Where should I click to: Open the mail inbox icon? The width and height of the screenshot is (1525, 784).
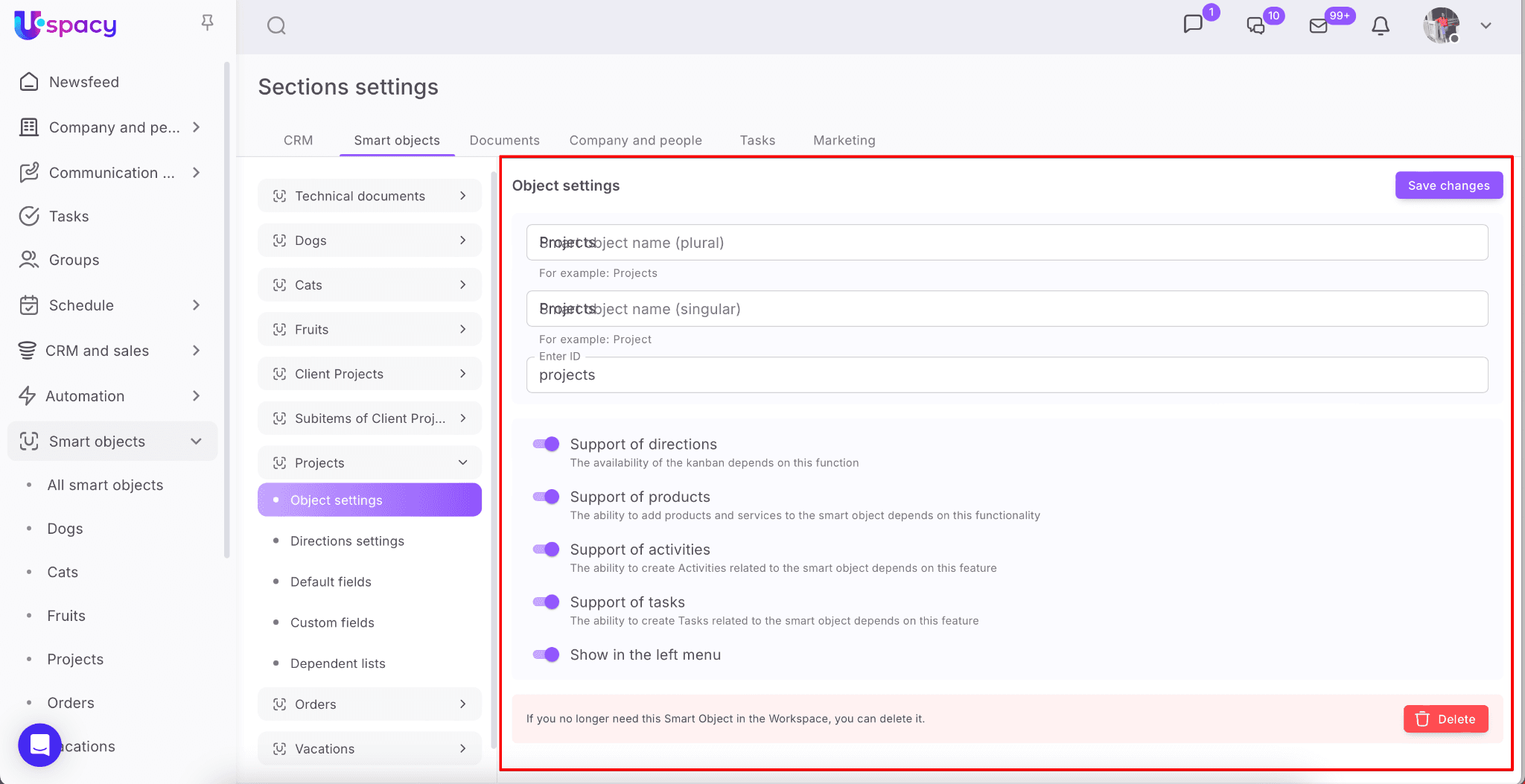tap(1319, 26)
